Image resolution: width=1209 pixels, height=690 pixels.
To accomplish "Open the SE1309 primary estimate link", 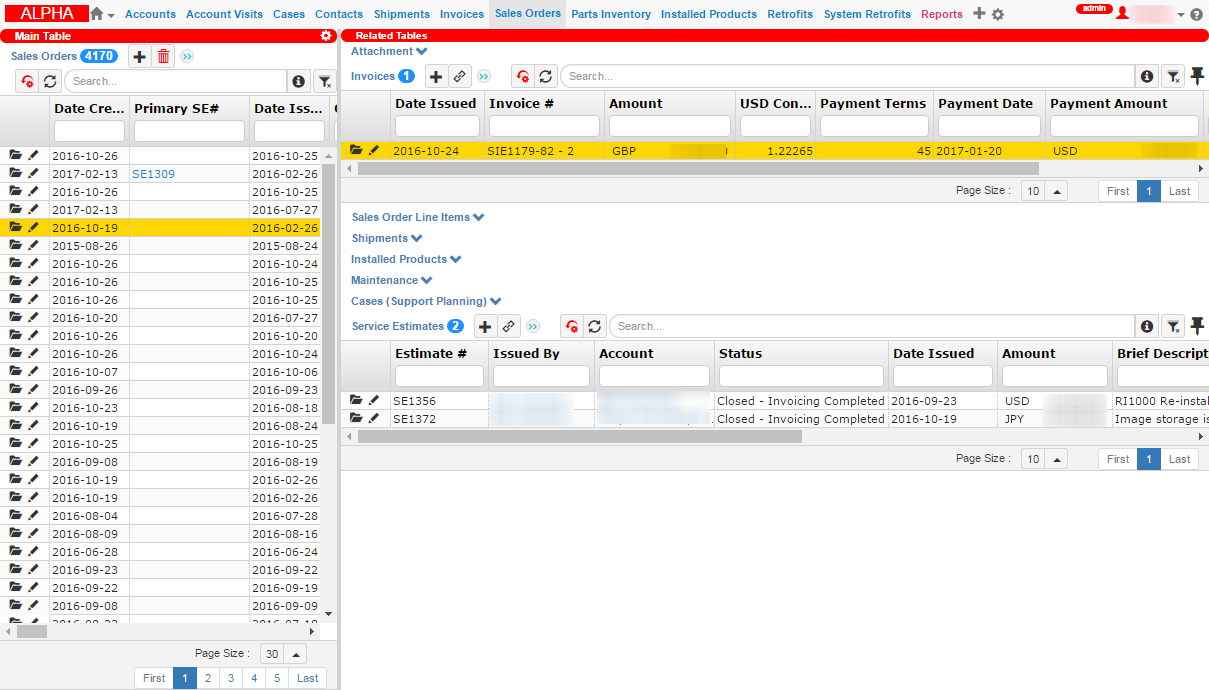I will click(153, 174).
